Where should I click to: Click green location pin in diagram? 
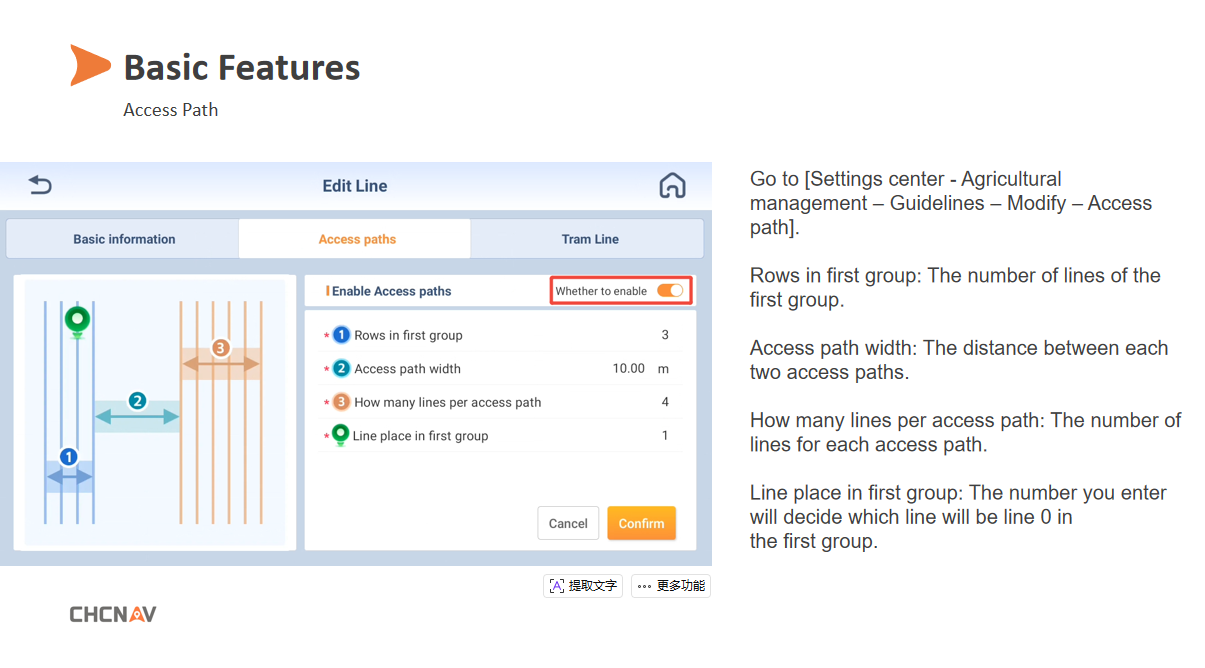(x=77, y=321)
